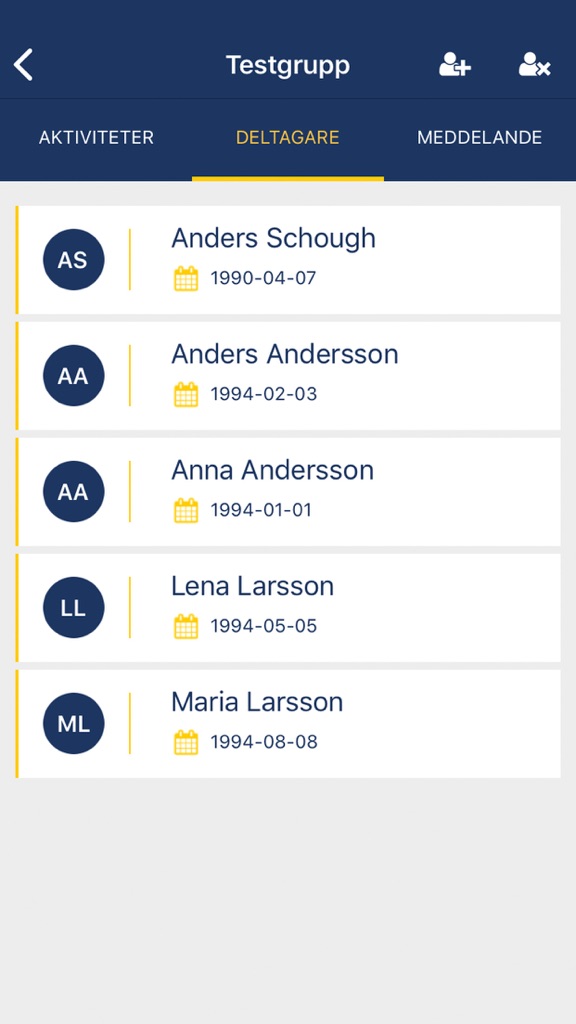Tap the LL avatar circle
Image resolution: width=576 pixels, height=1024 pixels.
click(x=73, y=607)
